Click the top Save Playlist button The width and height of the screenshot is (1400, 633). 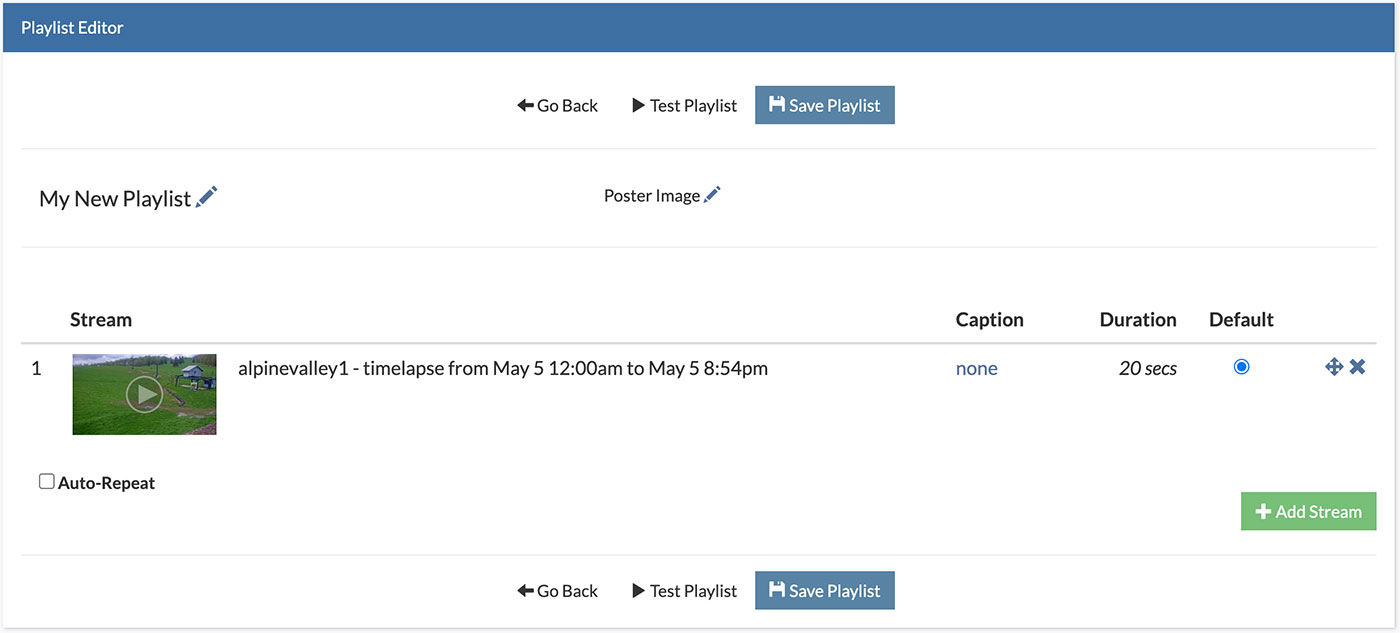(x=825, y=105)
